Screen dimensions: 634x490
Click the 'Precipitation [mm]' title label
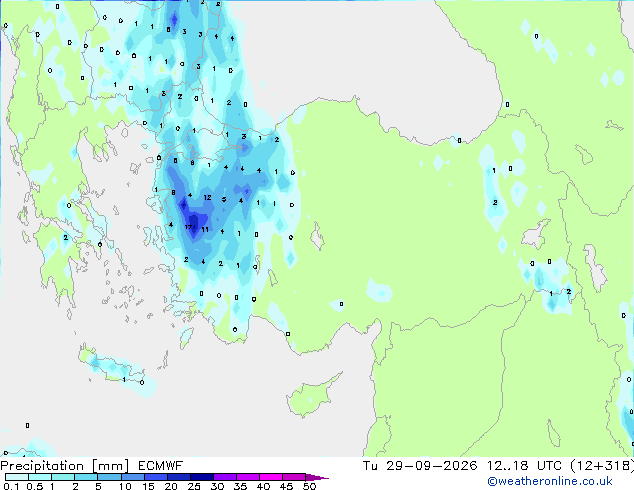65,466
